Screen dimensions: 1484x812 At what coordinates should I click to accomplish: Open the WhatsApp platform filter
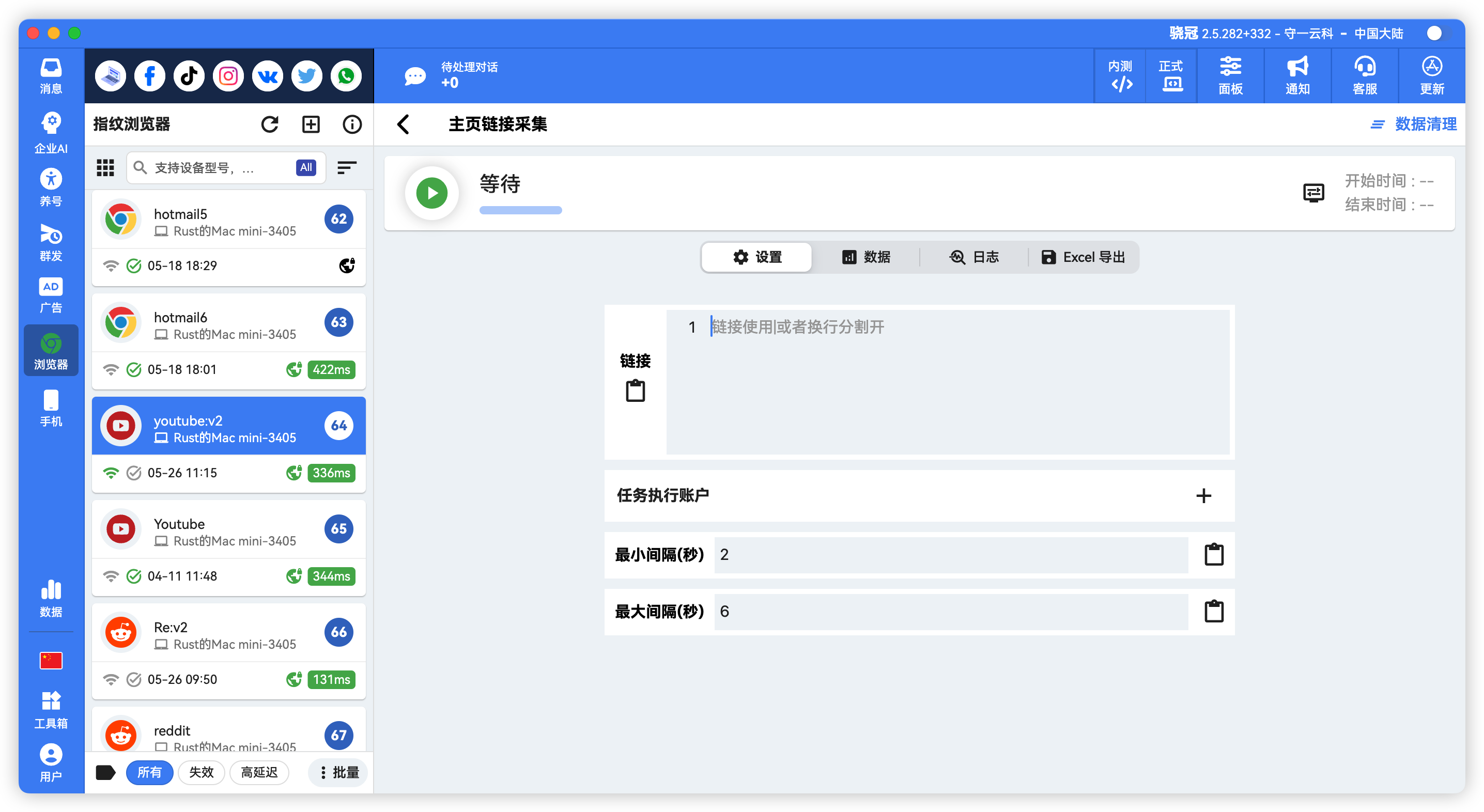[346, 75]
